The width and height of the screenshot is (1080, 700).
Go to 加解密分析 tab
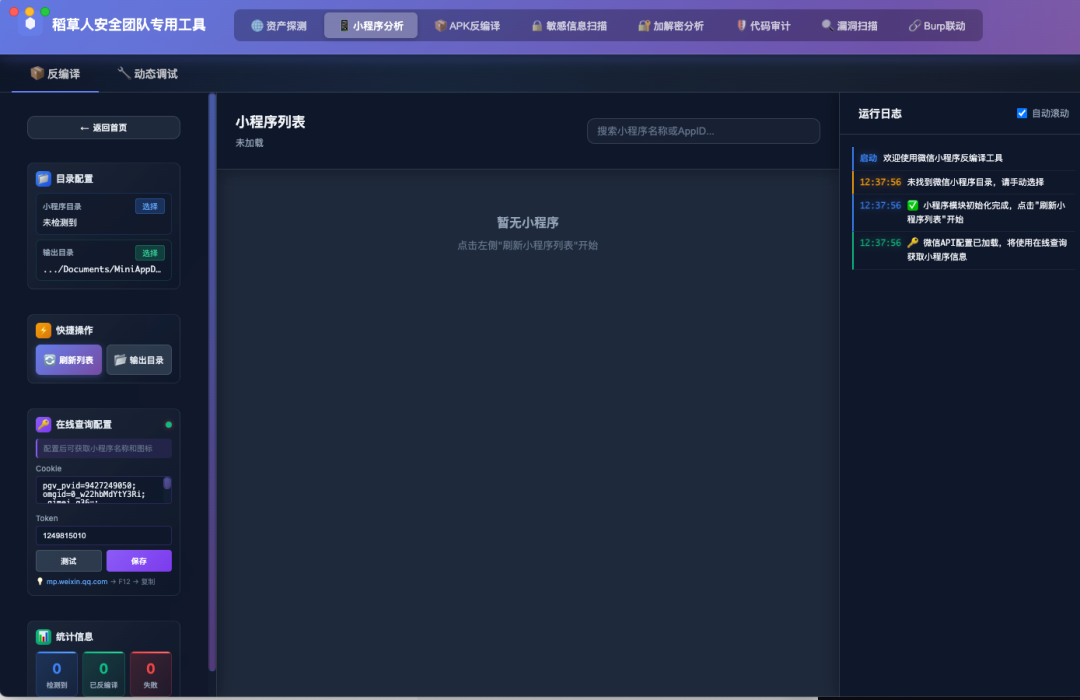[671, 25]
